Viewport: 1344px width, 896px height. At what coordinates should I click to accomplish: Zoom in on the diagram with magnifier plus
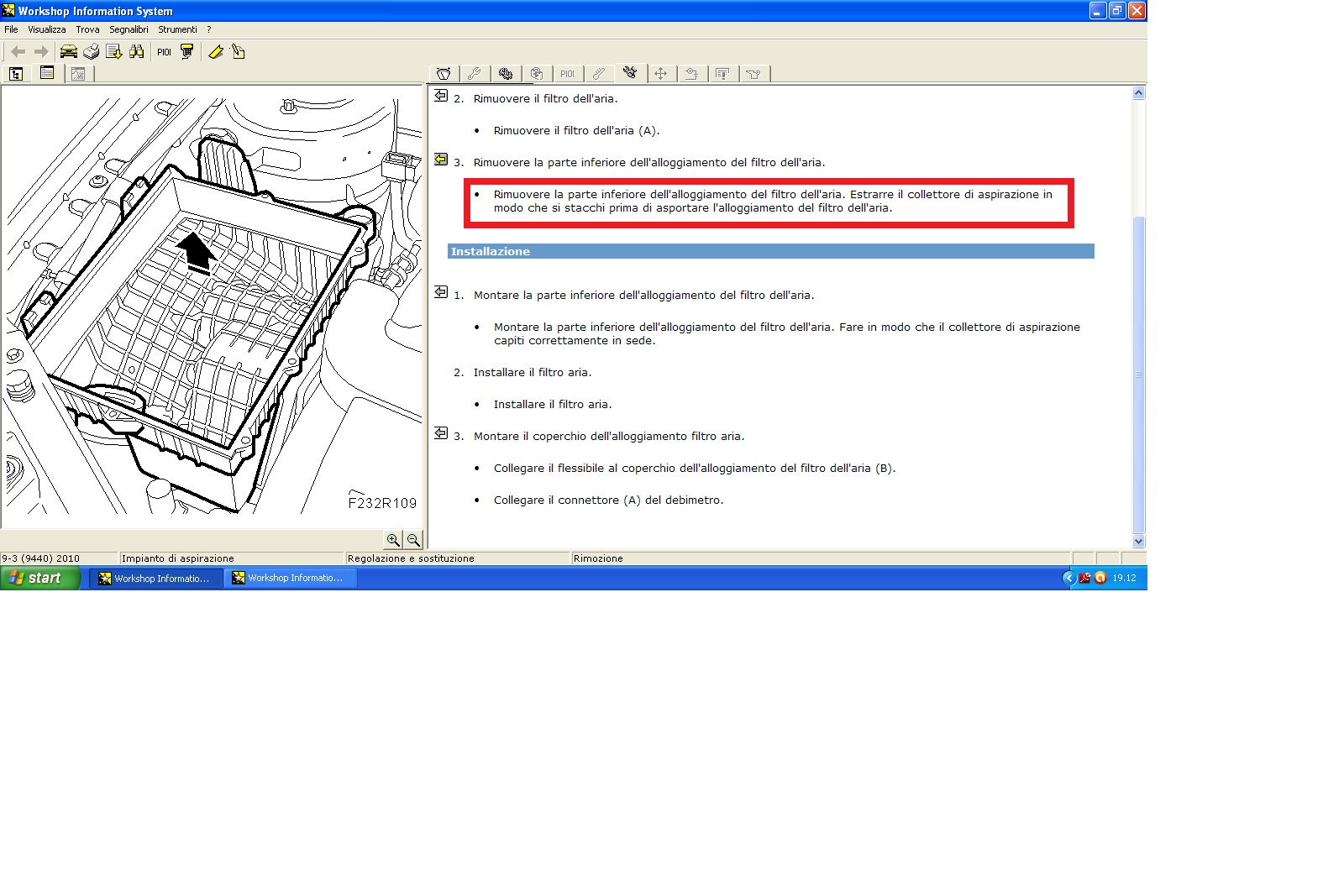393,540
